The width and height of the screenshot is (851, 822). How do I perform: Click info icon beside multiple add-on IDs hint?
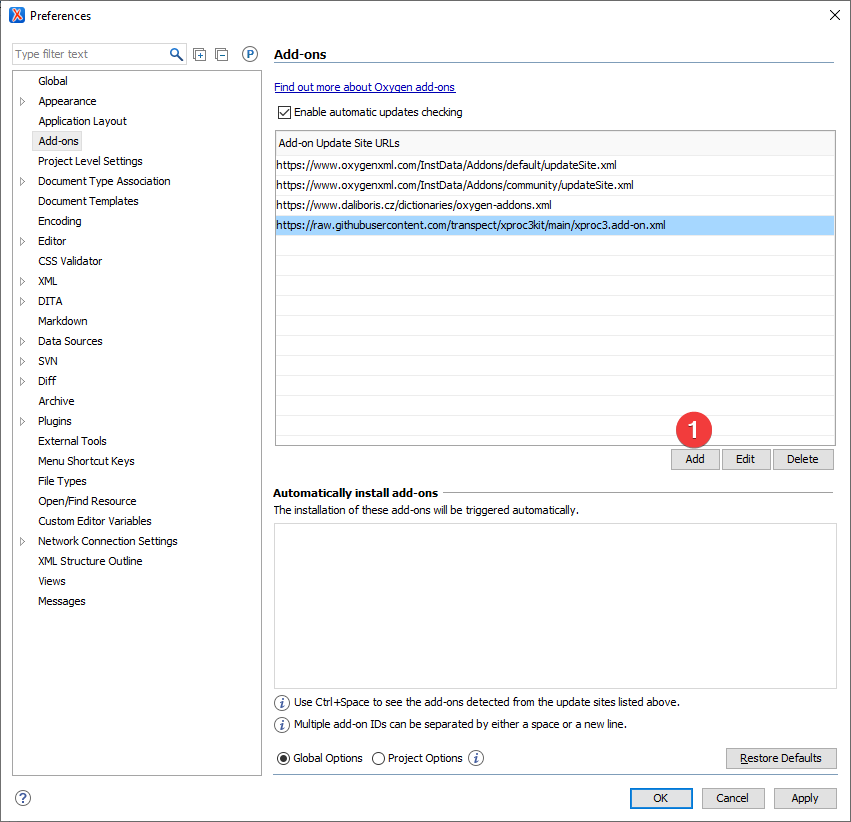pyautogui.click(x=282, y=724)
